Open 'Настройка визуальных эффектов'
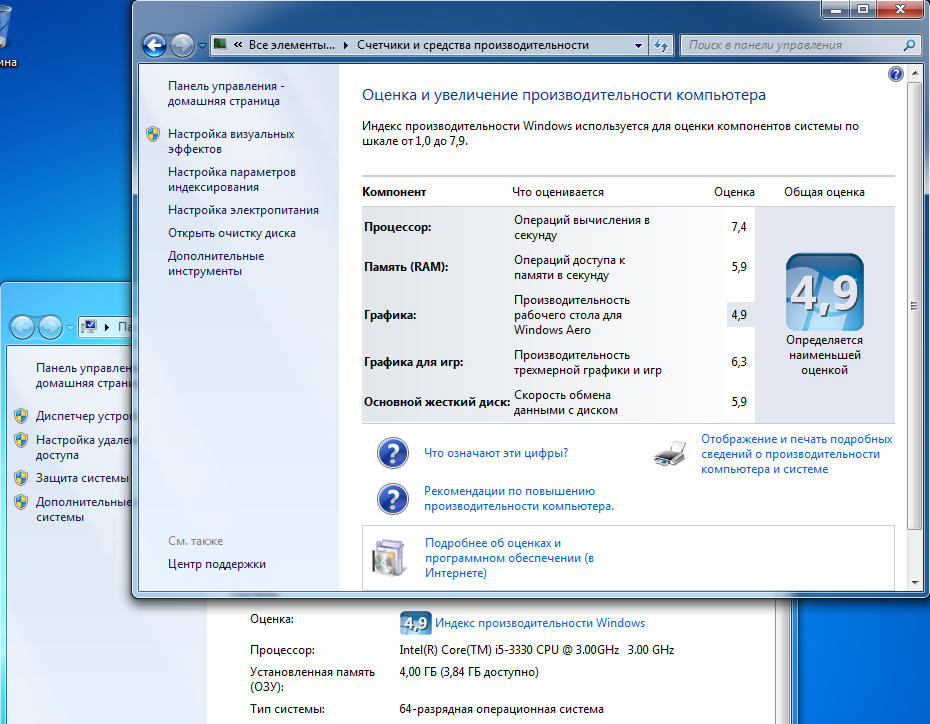Viewport: 930px width, 724px height. [x=231, y=142]
